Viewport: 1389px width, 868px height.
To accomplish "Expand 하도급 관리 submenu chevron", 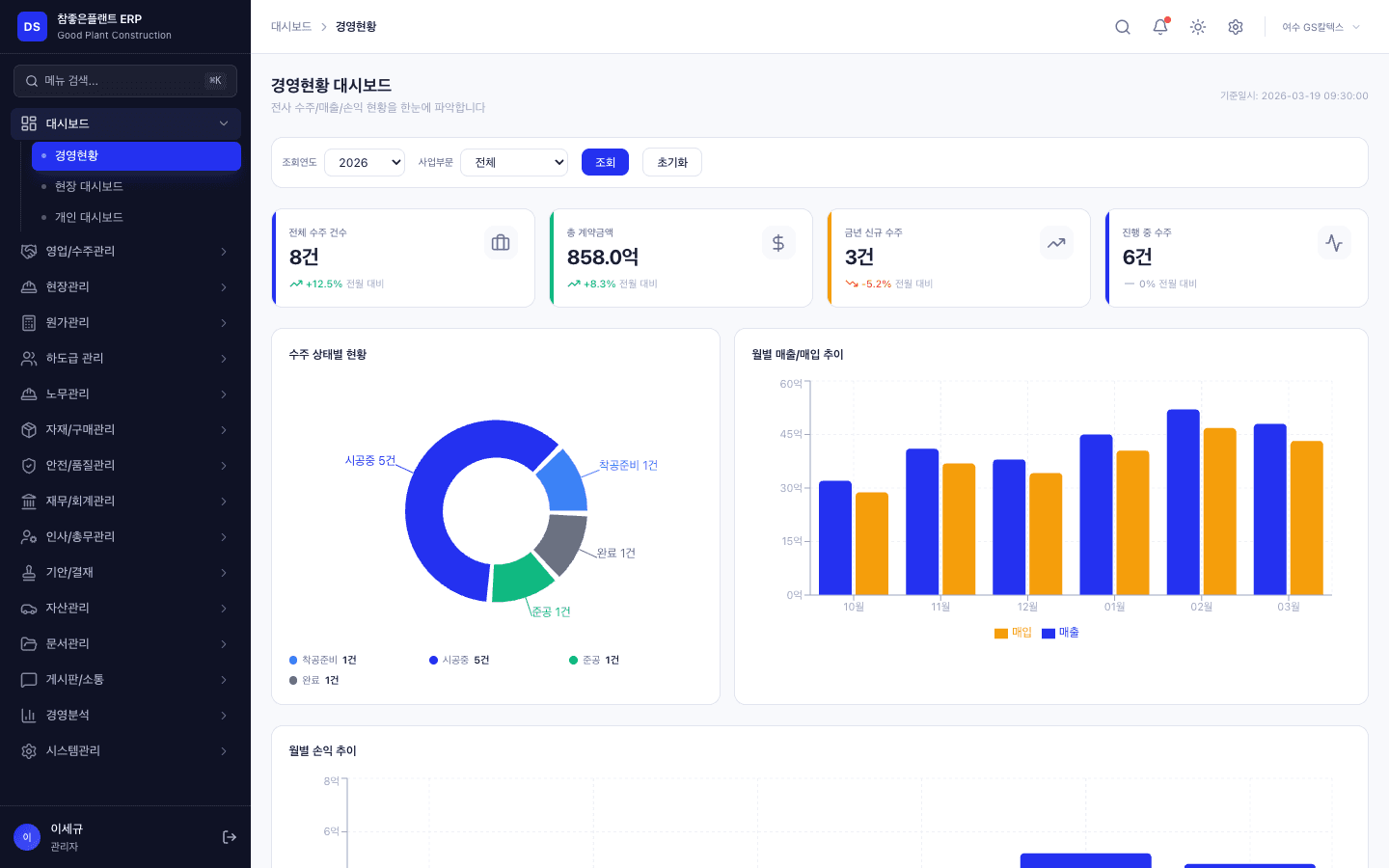I will (224, 359).
